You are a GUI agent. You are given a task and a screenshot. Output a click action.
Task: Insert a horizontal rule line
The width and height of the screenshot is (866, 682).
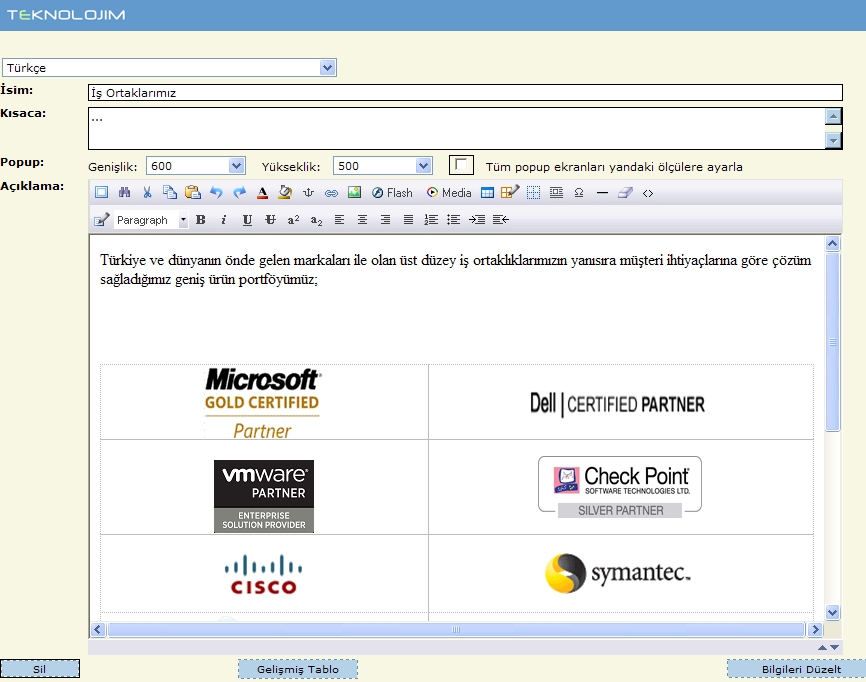(x=602, y=193)
